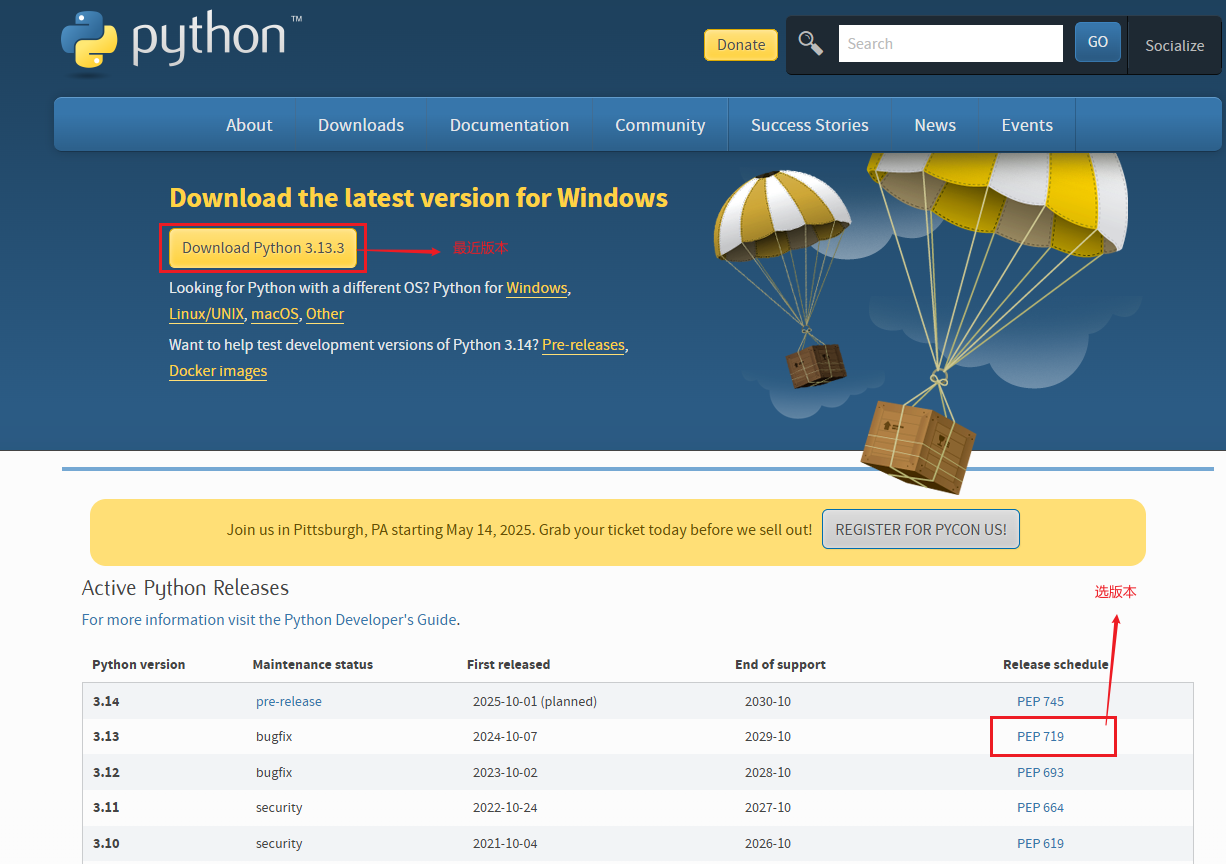Screen dimensions: 1226x864
Task: Open the Docker images link
Action: click(218, 370)
